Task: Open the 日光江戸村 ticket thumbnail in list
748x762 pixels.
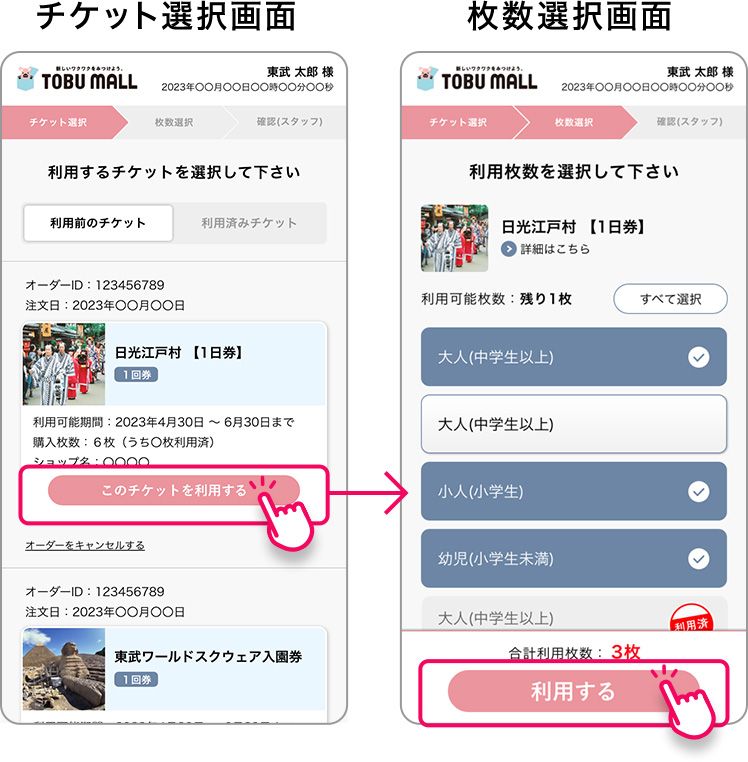Action: pyautogui.click(x=64, y=364)
